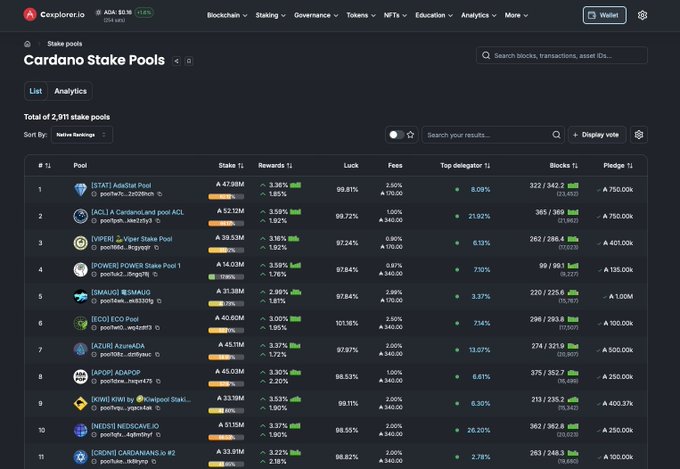This screenshot has height=469, width=680.
Task: Click the star favorites icon
Action: pos(410,135)
